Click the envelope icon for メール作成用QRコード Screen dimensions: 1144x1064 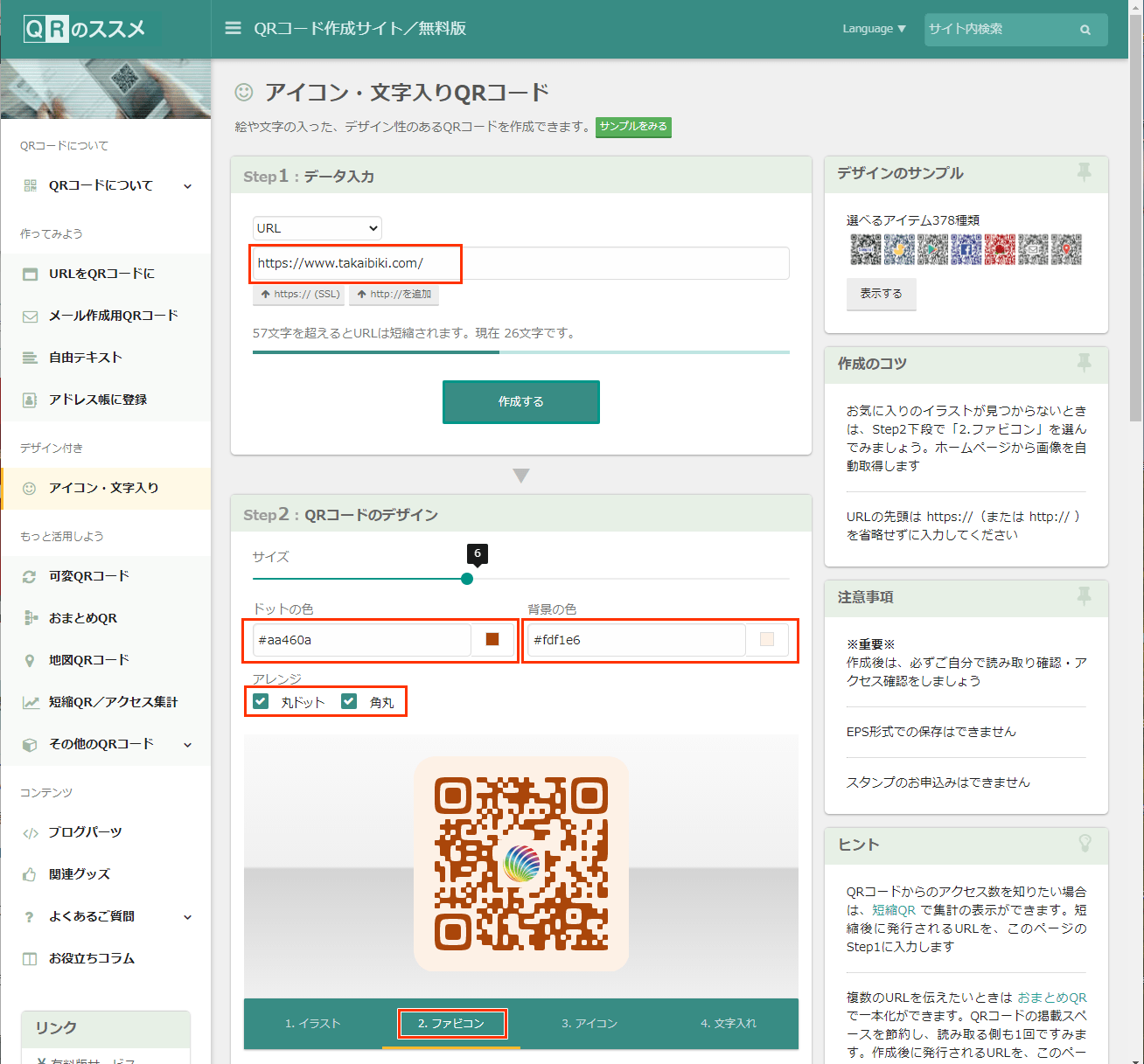pyautogui.click(x=30, y=316)
